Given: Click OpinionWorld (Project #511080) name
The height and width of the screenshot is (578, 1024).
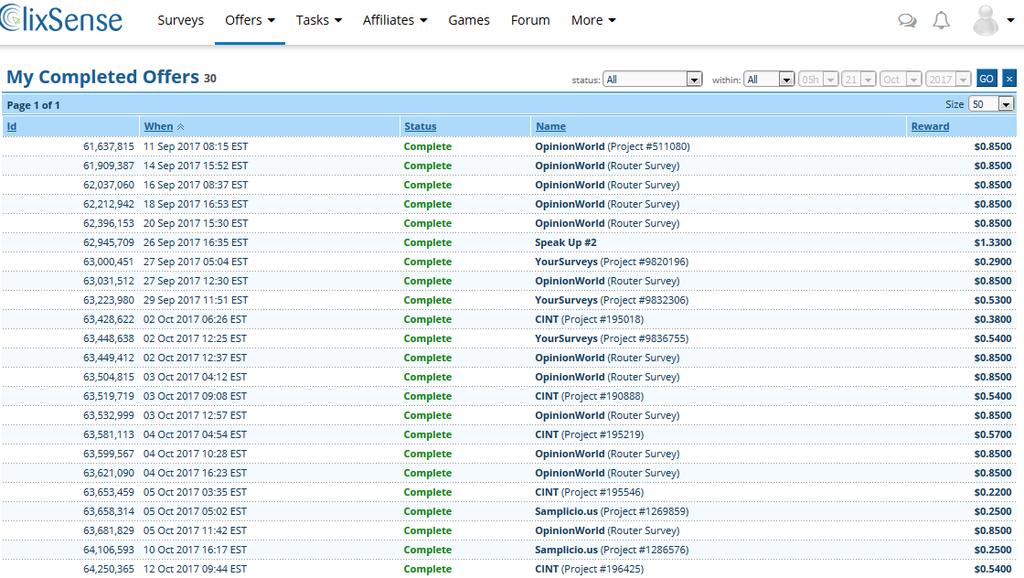Looking at the screenshot, I should click(612, 147).
